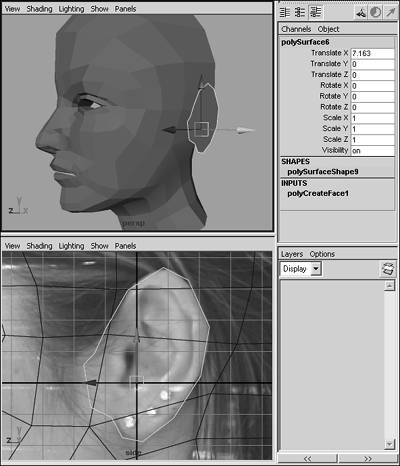Click the arrow hyperbolic icon
Screen dimensions: 400x466
click(390, 13)
